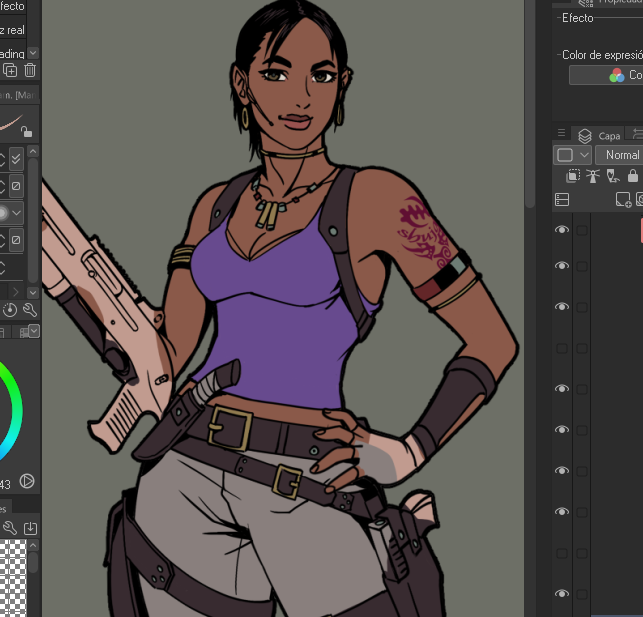Lock the layer with the padlock icon

coord(633,175)
